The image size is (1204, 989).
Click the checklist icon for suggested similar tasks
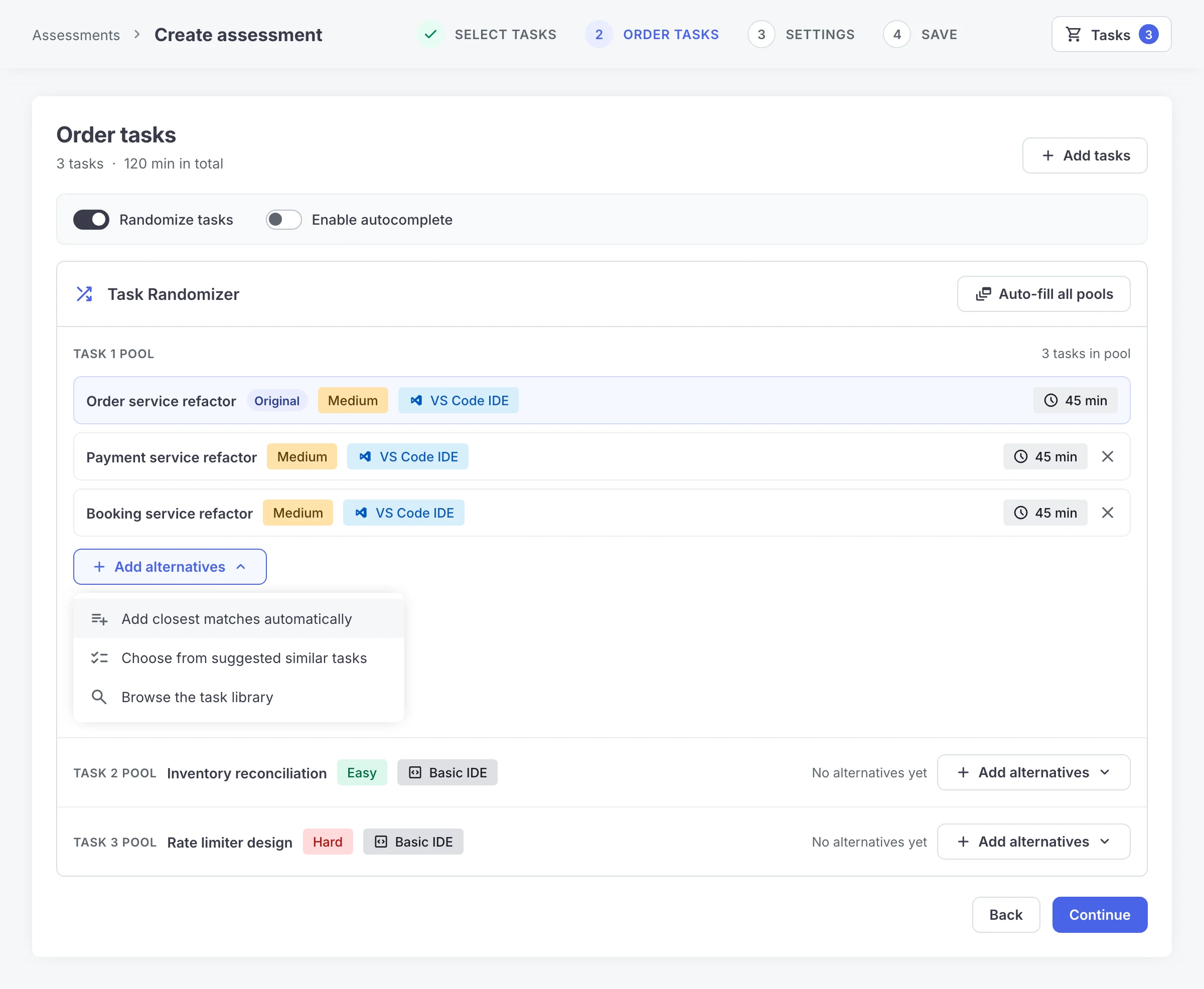click(99, 658)
